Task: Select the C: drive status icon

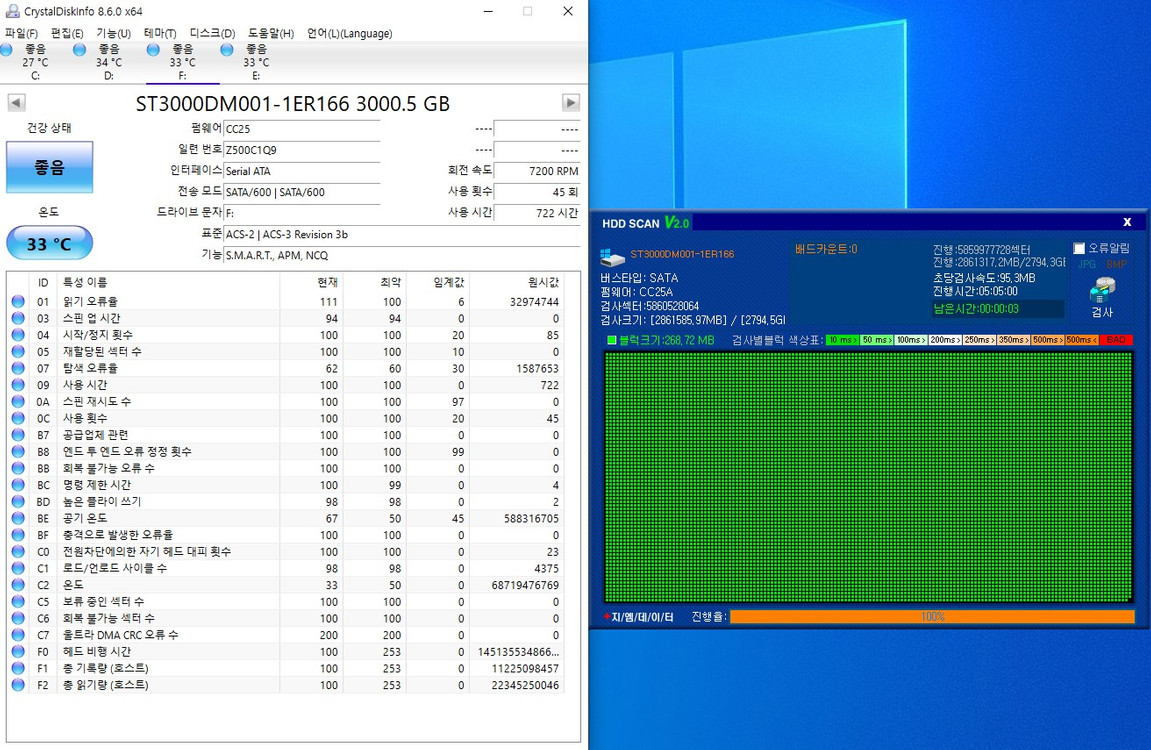Action: 8,50
